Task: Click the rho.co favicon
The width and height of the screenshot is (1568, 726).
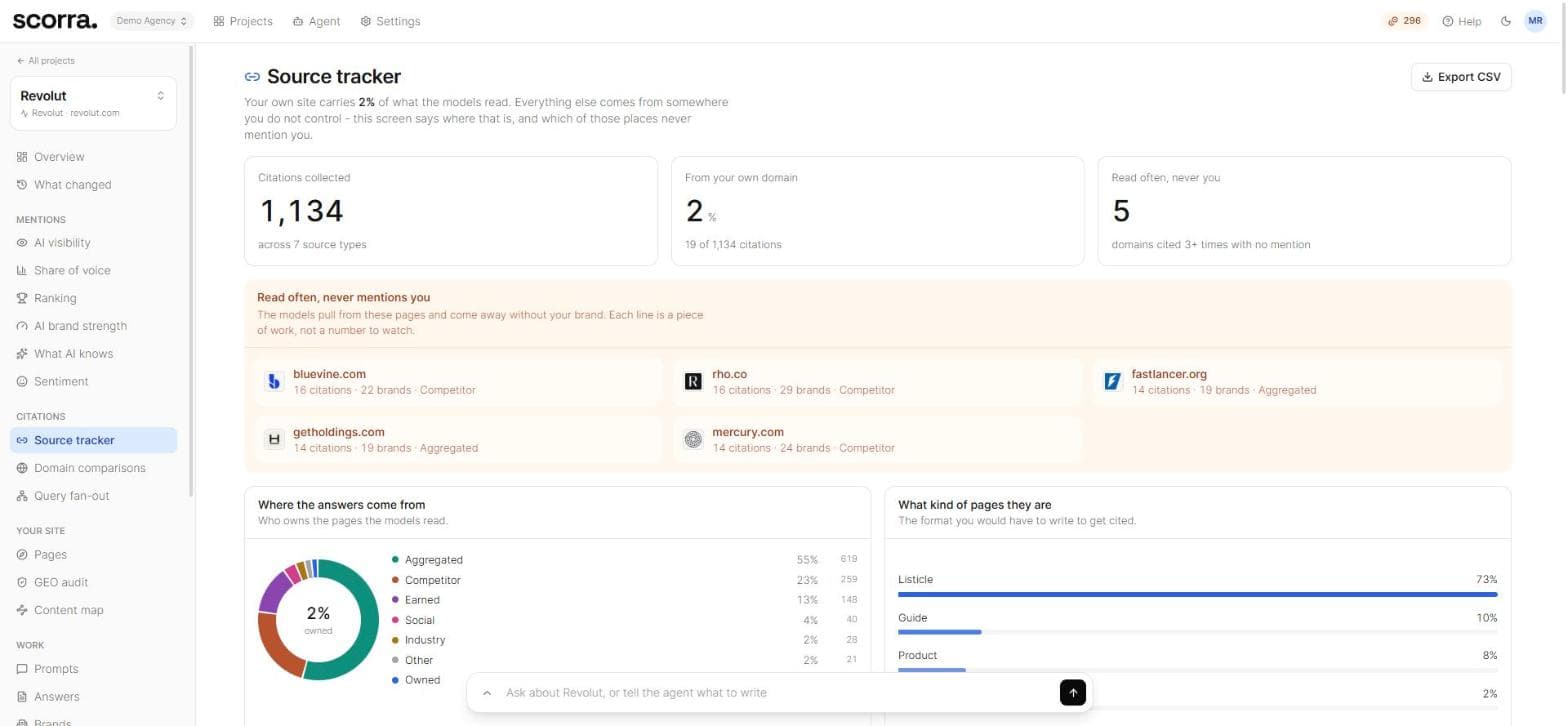Action: coord(693,381)
